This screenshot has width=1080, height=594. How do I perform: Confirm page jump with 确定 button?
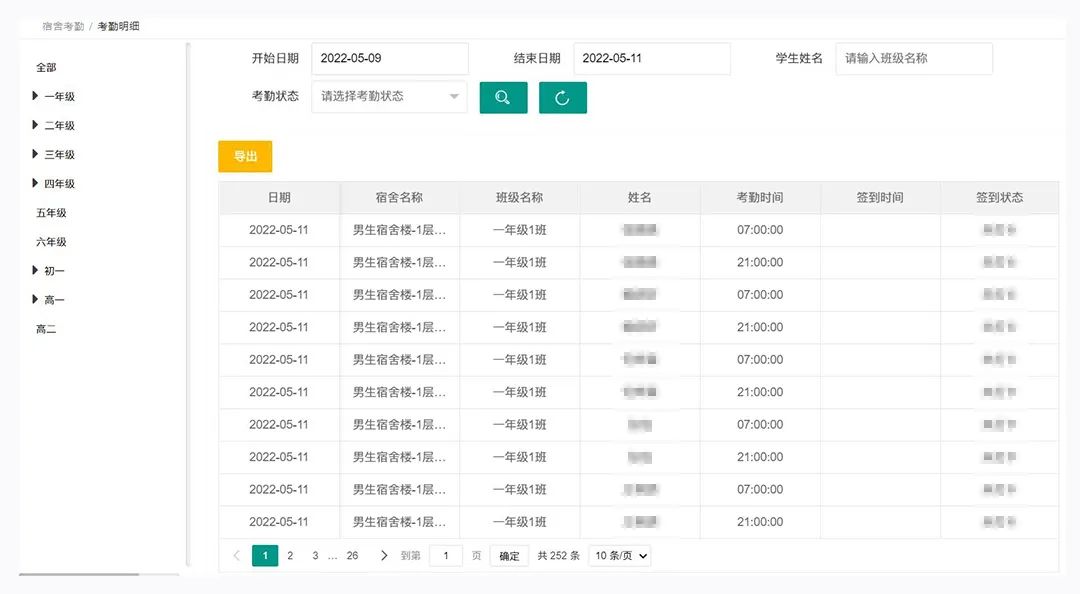[x=509, y=556]
